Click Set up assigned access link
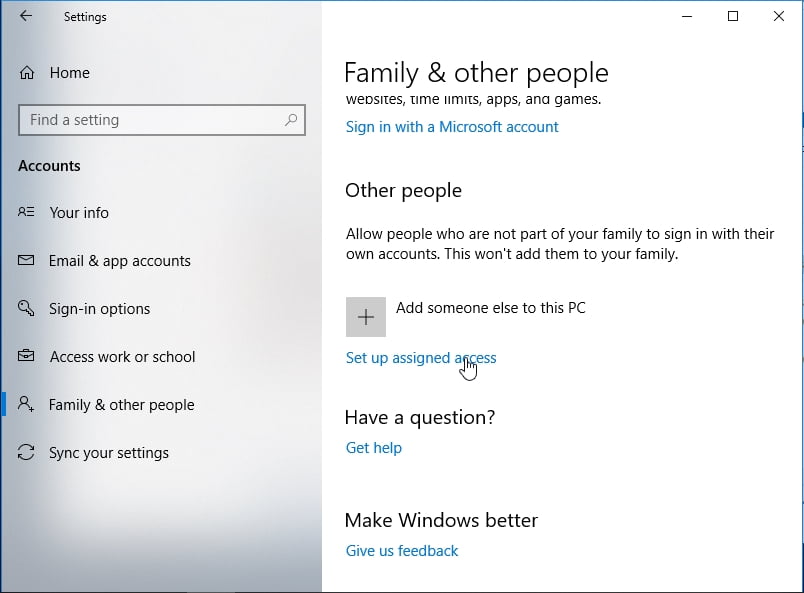 pyautogui.click(x=420, y=358)
